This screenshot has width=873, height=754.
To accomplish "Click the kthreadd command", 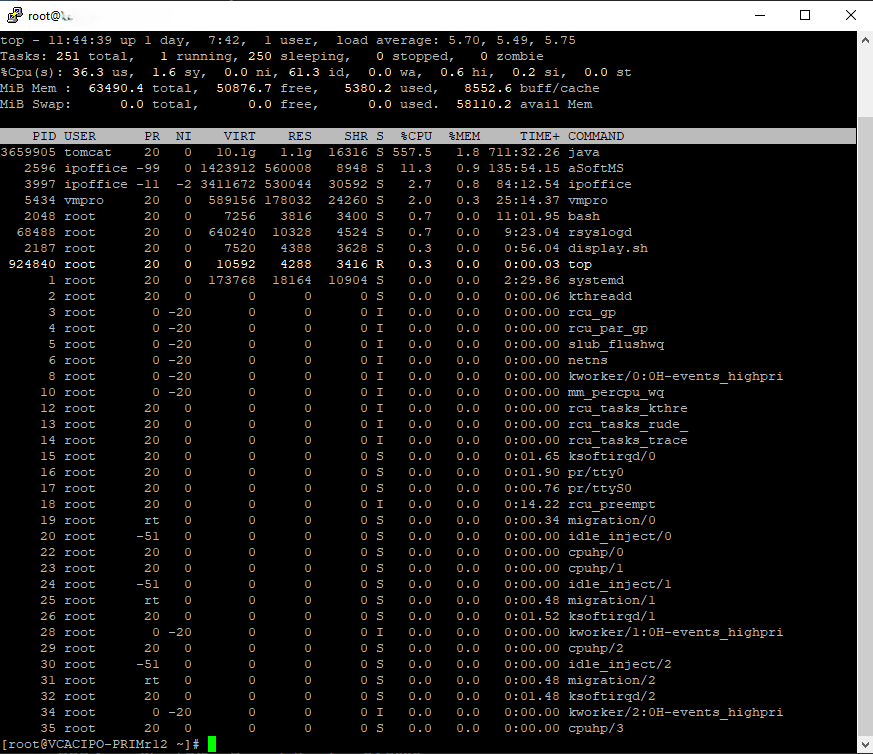I will click(600, 296).
